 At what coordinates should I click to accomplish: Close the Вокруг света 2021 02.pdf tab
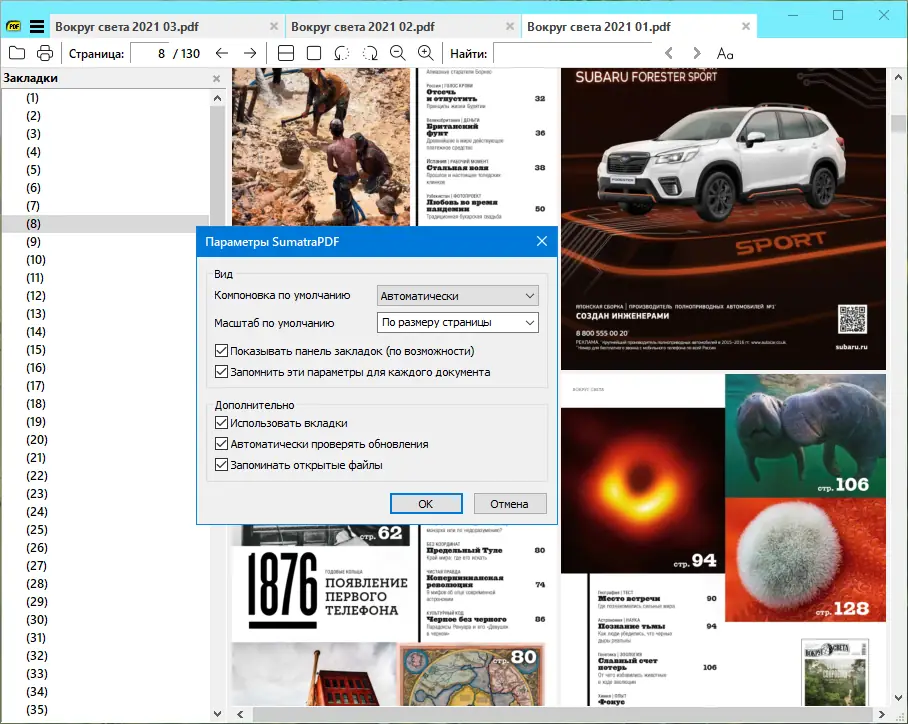(x=510, y=27)
